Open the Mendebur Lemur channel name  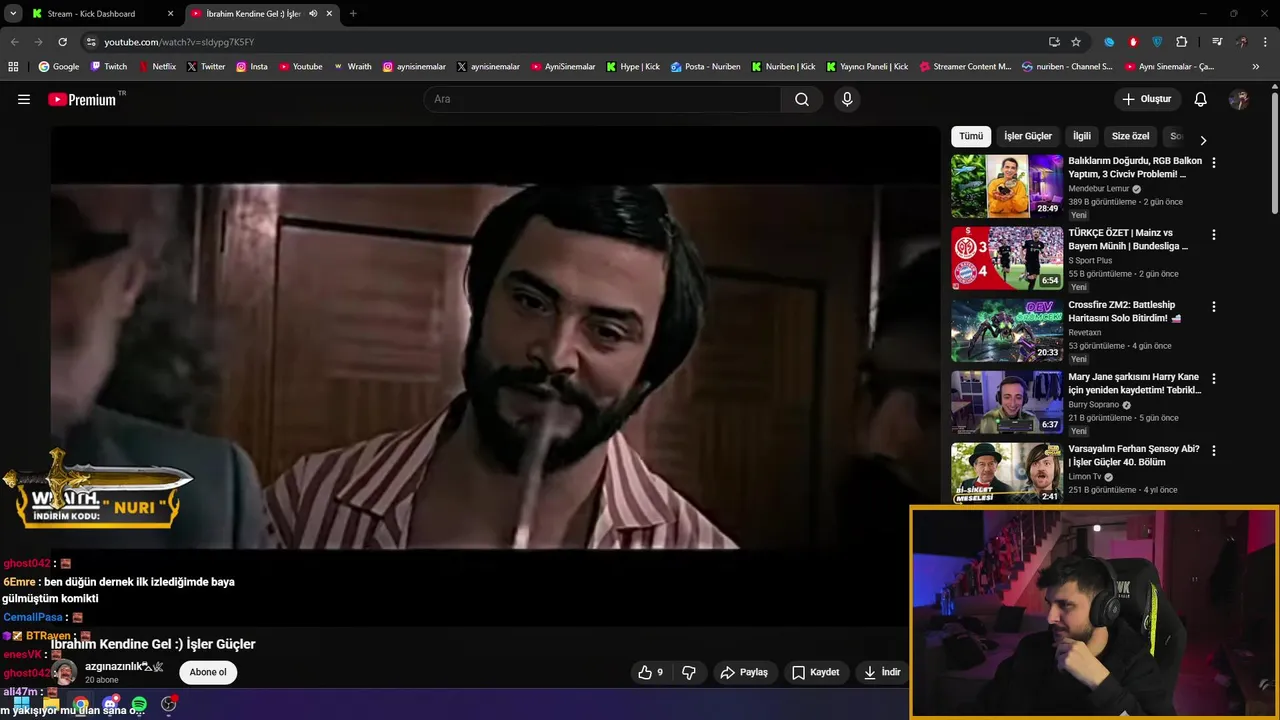[x=1098, y=189]
